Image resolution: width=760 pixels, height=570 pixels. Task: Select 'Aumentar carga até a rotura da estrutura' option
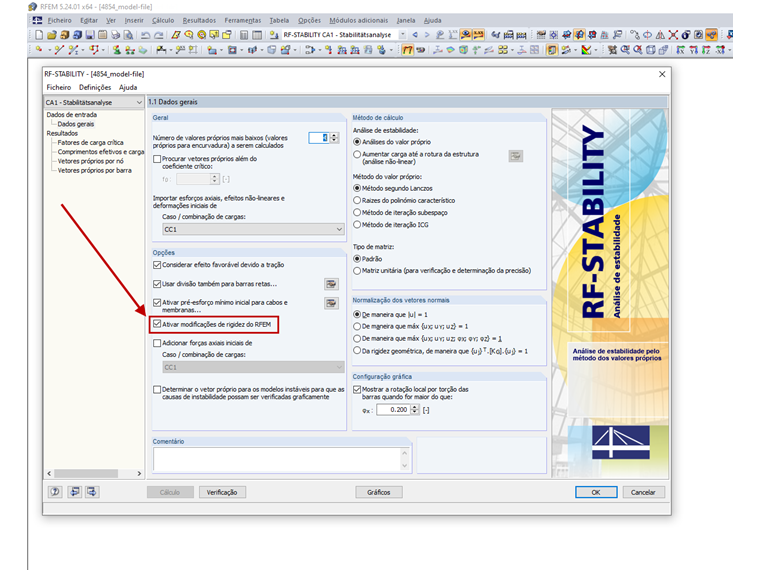point(357,154)
